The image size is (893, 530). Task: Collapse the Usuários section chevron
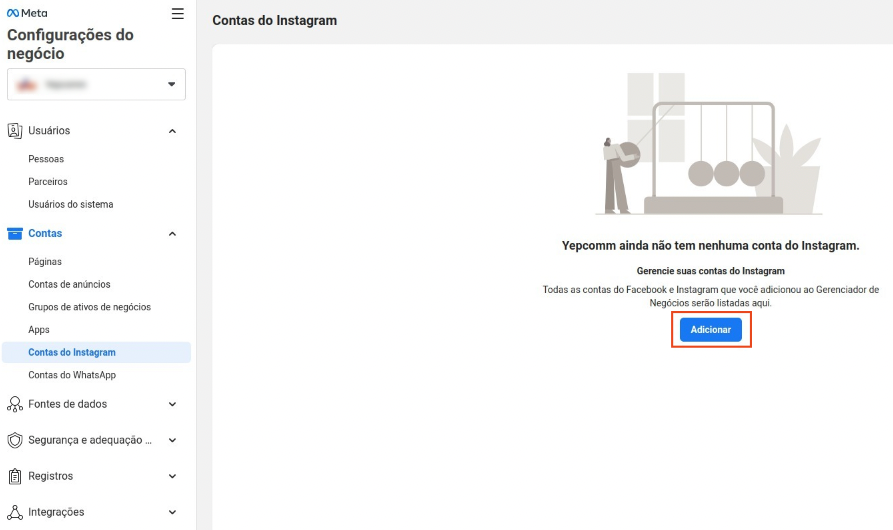pos(172,131)
